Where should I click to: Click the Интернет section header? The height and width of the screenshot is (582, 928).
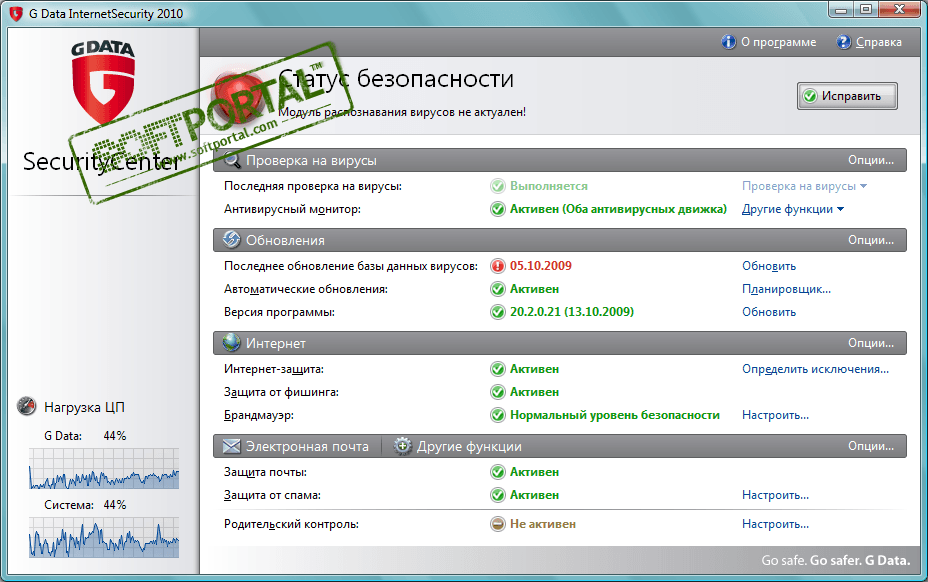click(559, 343)
